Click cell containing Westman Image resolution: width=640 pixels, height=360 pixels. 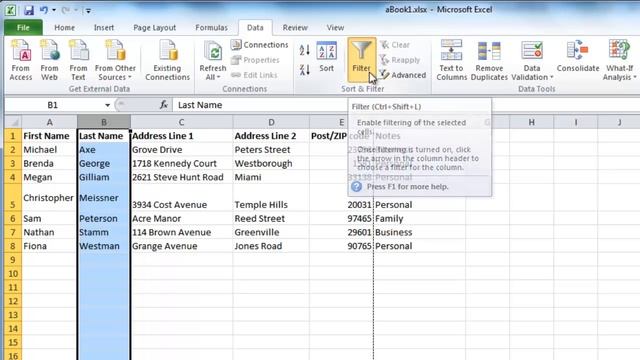(x=104, y=246)
